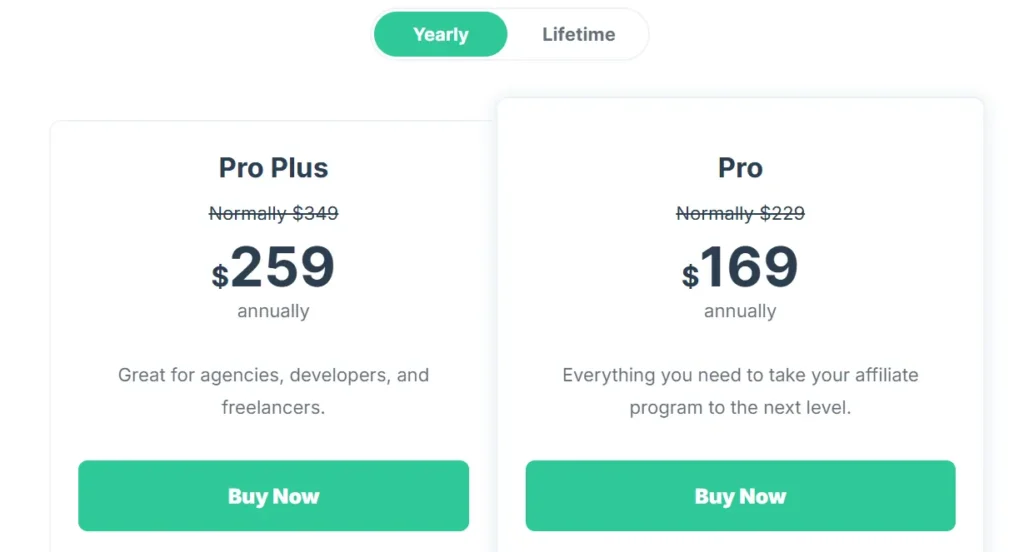1024x552 pixels.
Task: Click 'program to the next level.' text
Action: pyautogui.click(x=740, y=408)
